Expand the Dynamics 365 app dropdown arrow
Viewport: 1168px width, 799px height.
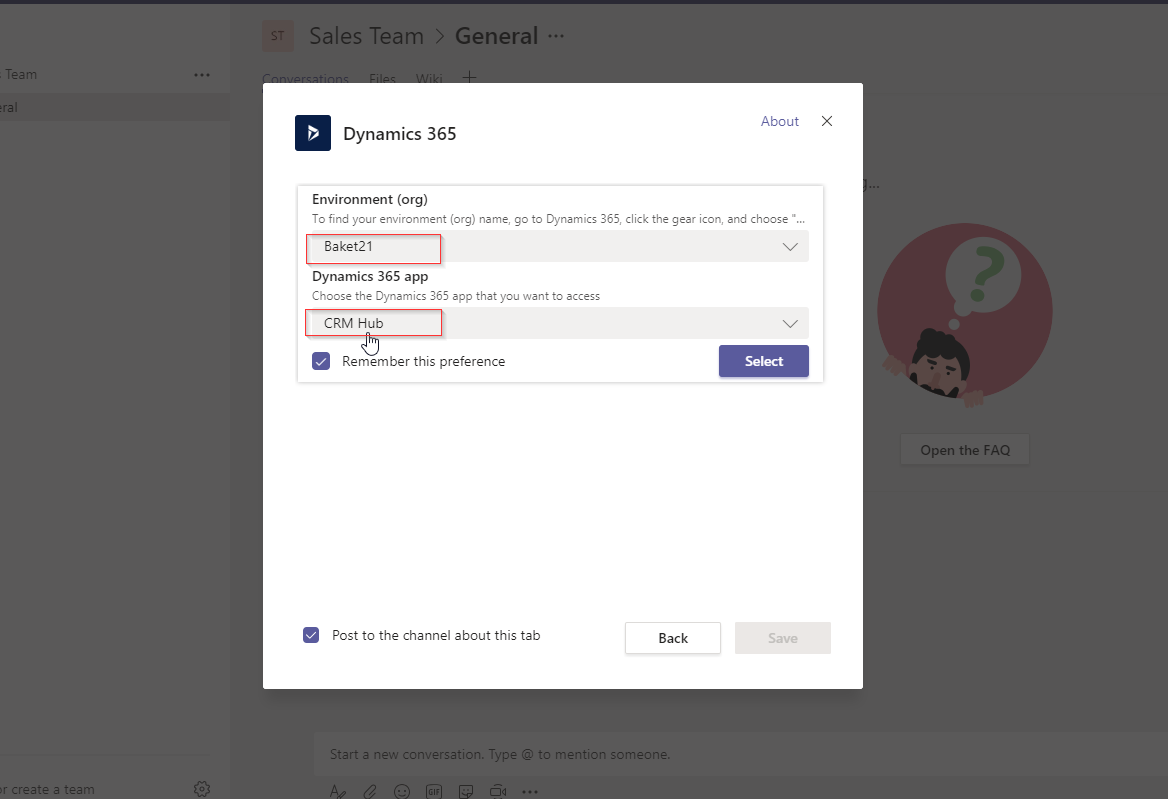(x=790, y=323)
